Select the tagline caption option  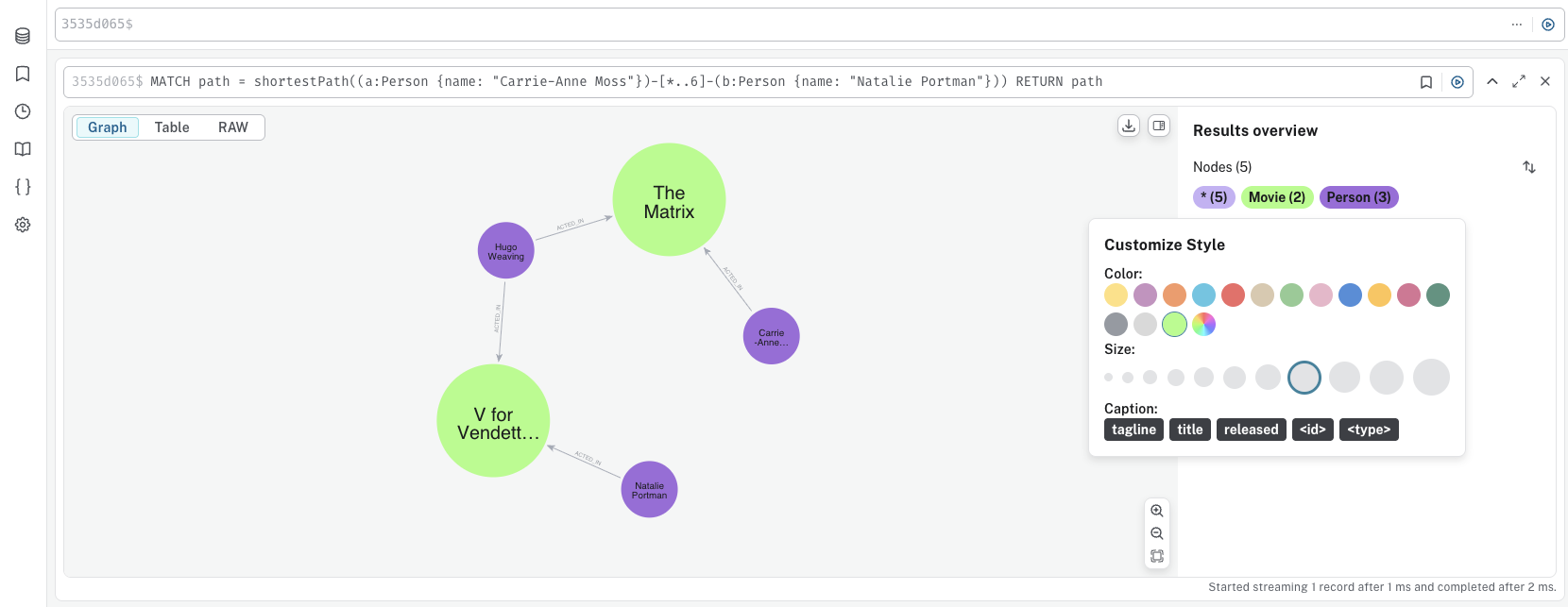[x=1133, y=430]
